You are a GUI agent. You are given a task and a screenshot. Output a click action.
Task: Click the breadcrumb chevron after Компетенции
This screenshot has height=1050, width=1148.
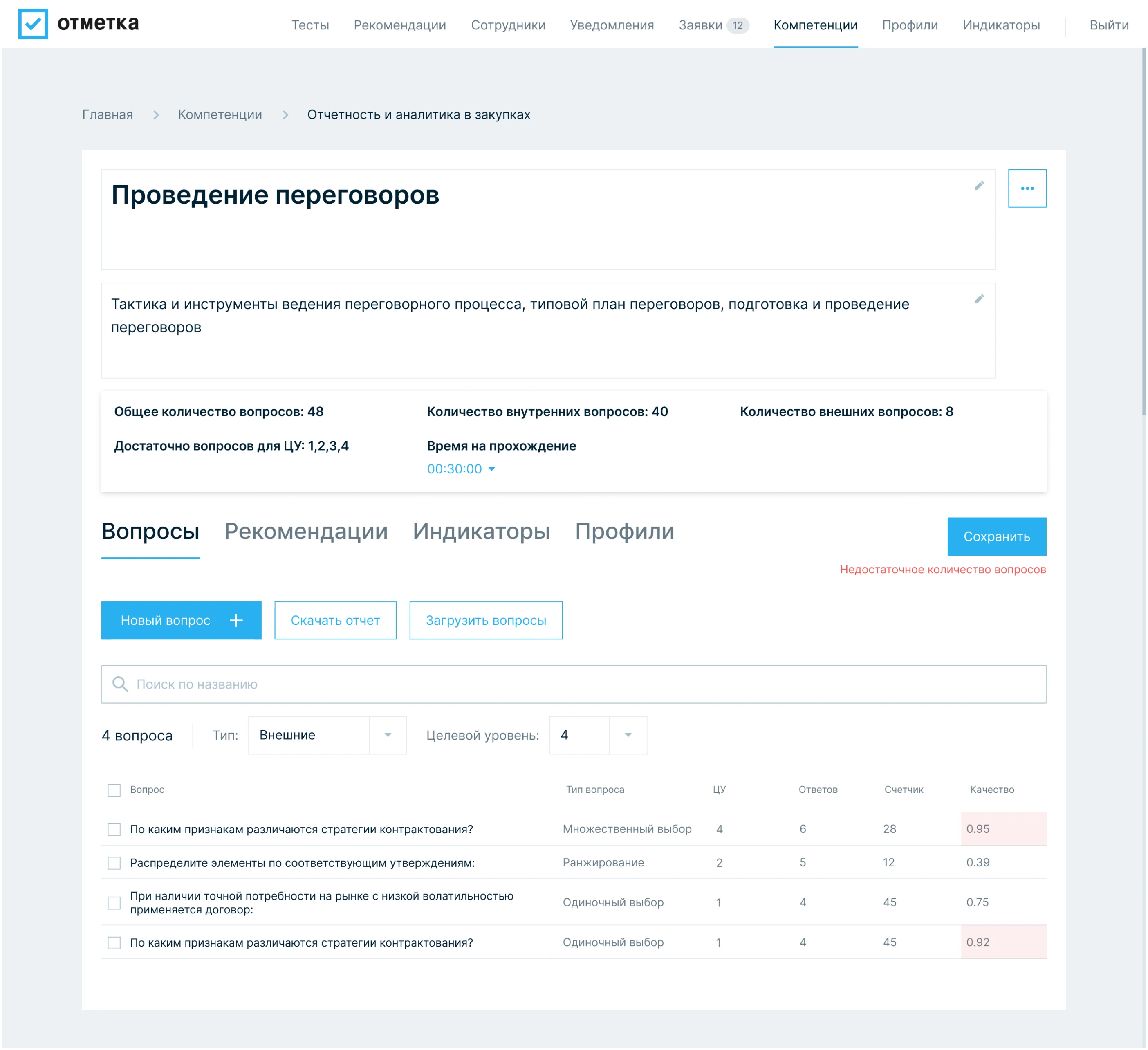click(x=285, y=115)
